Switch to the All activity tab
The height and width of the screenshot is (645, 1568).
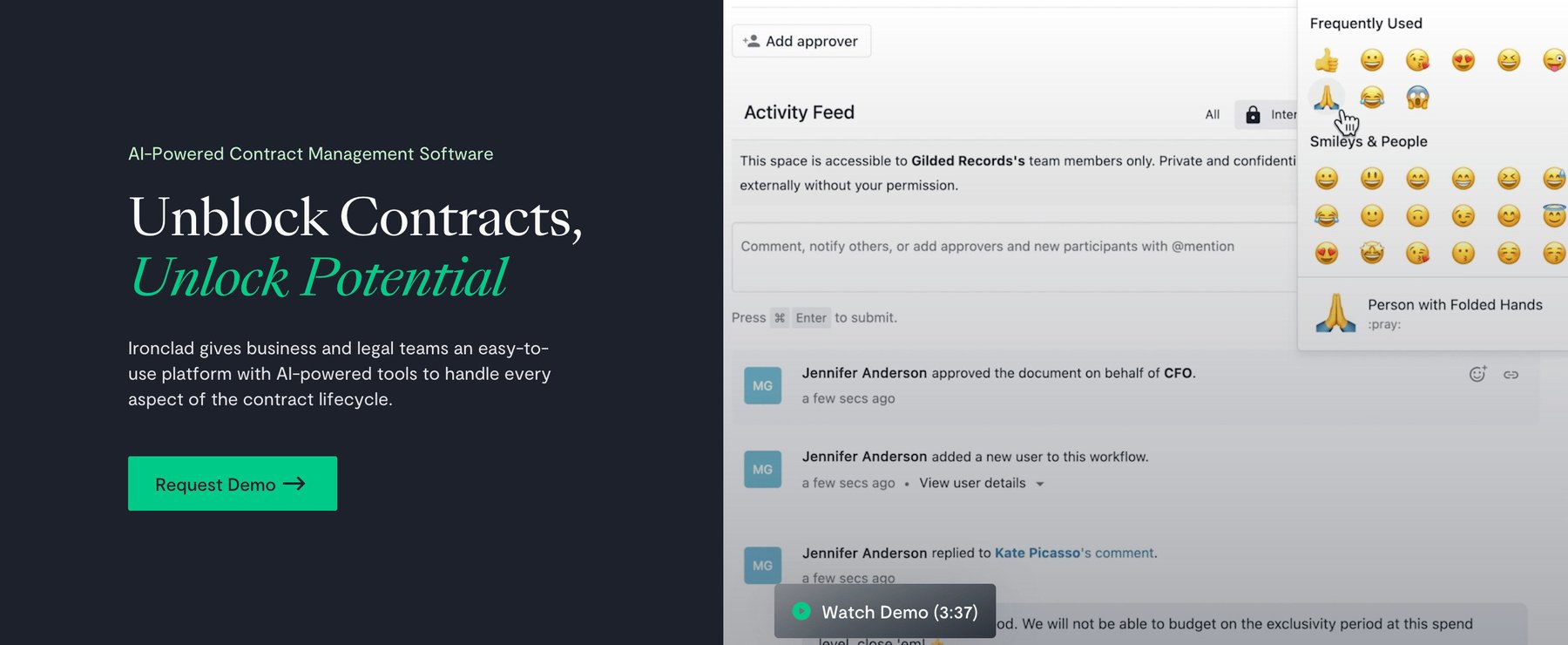point(1212,114)
